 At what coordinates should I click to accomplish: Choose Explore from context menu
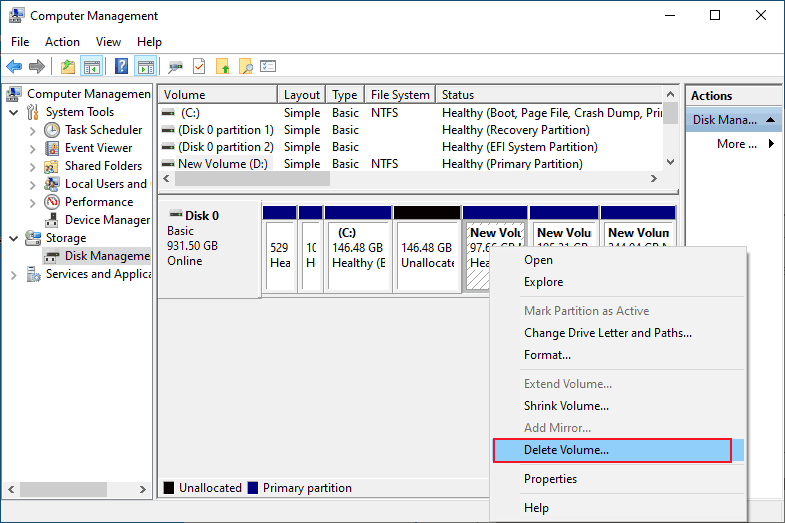click(618, 282)
